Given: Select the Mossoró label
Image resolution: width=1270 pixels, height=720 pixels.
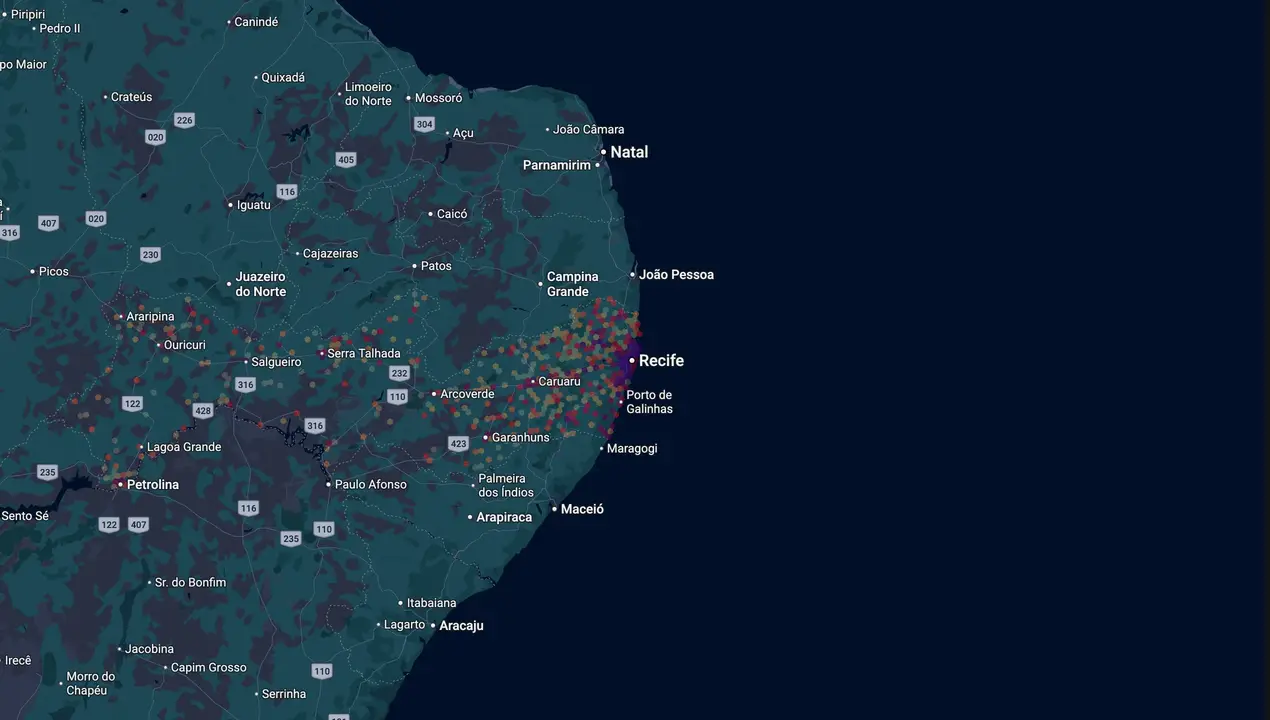Looking at the screenshot, I should pos(438,98).
